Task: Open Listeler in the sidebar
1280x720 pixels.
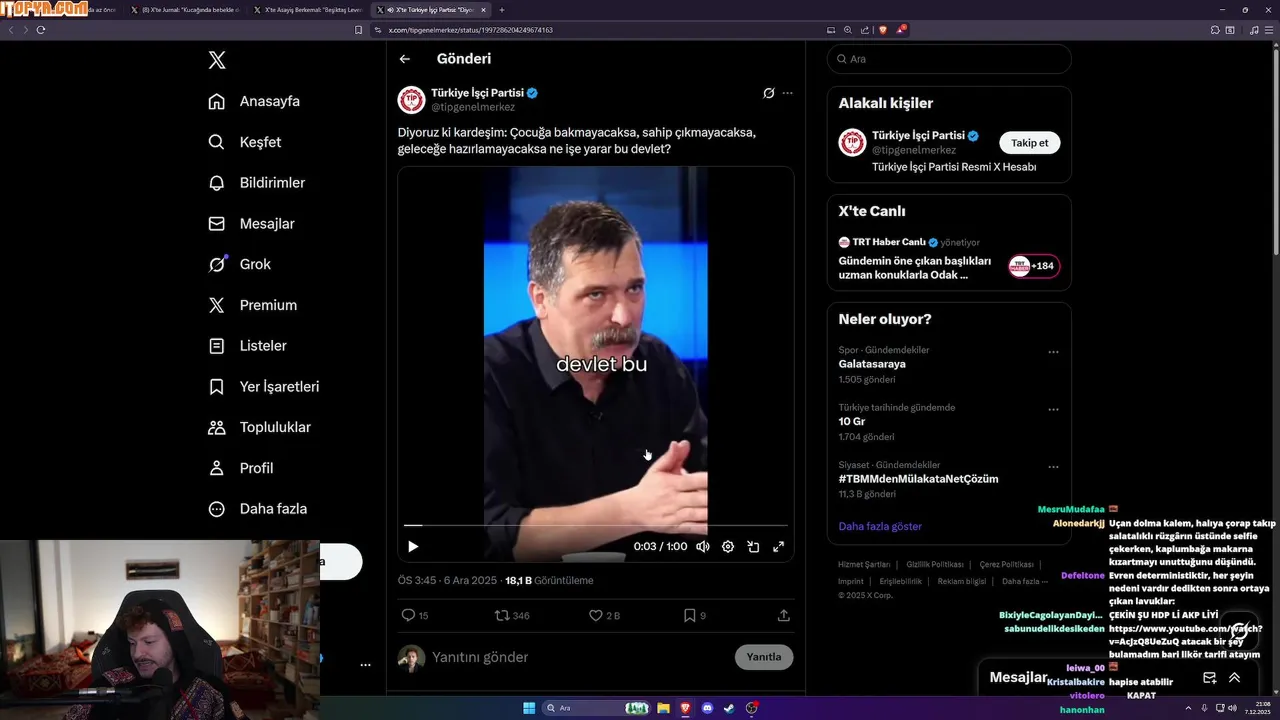Action: point(247,346)
